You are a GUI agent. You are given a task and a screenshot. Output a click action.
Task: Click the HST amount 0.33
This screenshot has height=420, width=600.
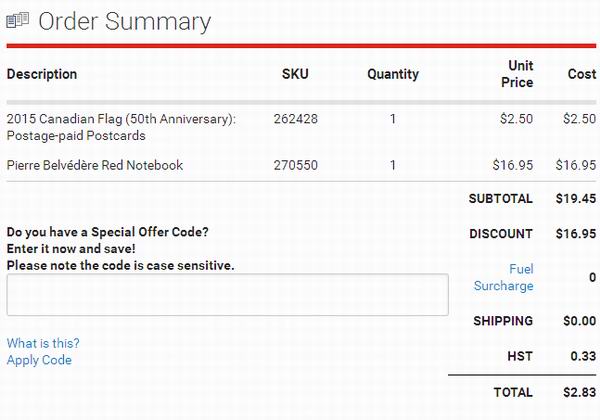[x=583, y=356]
